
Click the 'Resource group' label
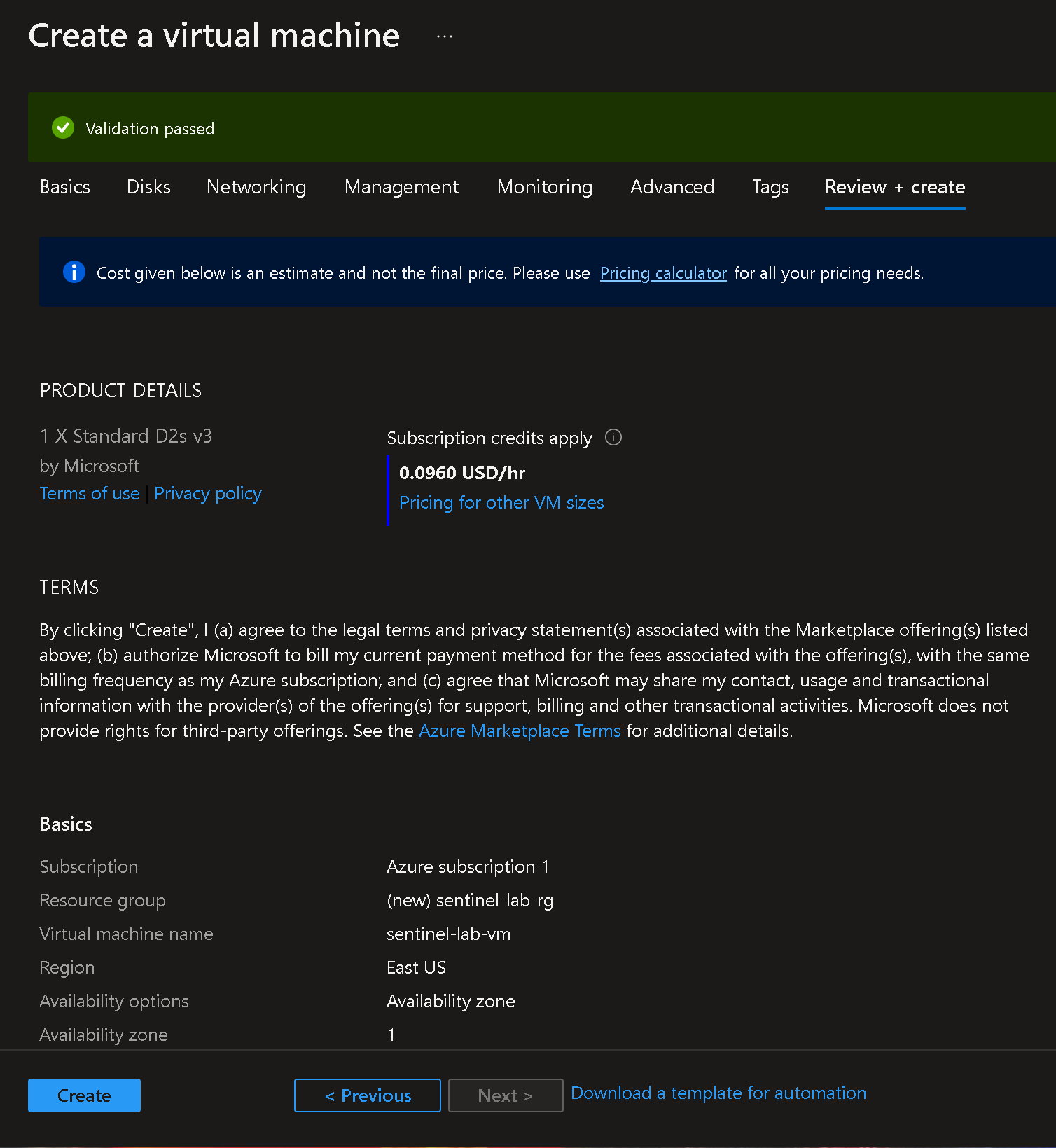coord(103,901)
